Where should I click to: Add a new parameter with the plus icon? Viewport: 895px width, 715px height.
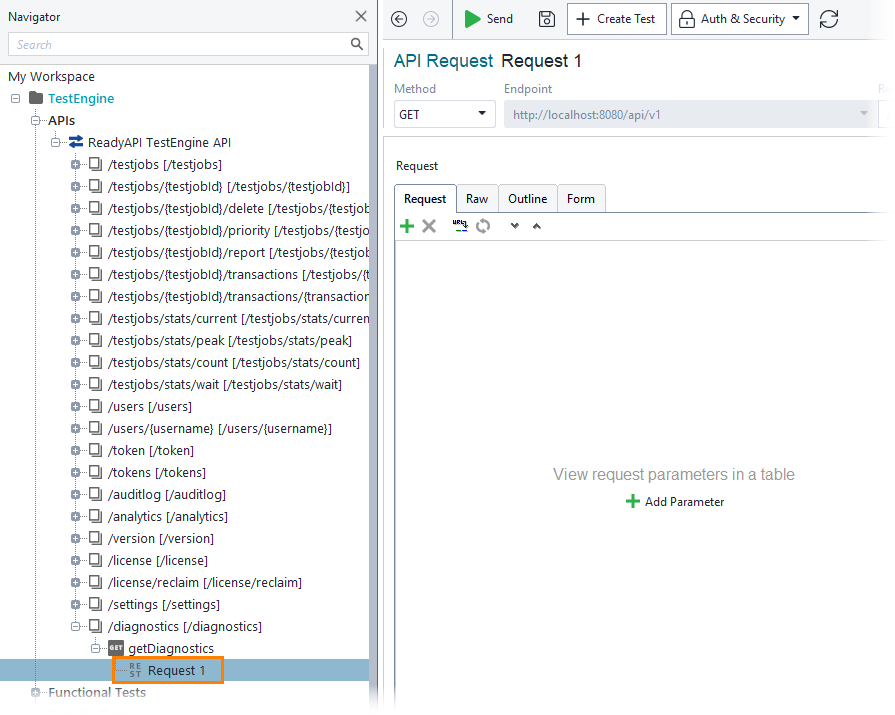pos(407,226)
